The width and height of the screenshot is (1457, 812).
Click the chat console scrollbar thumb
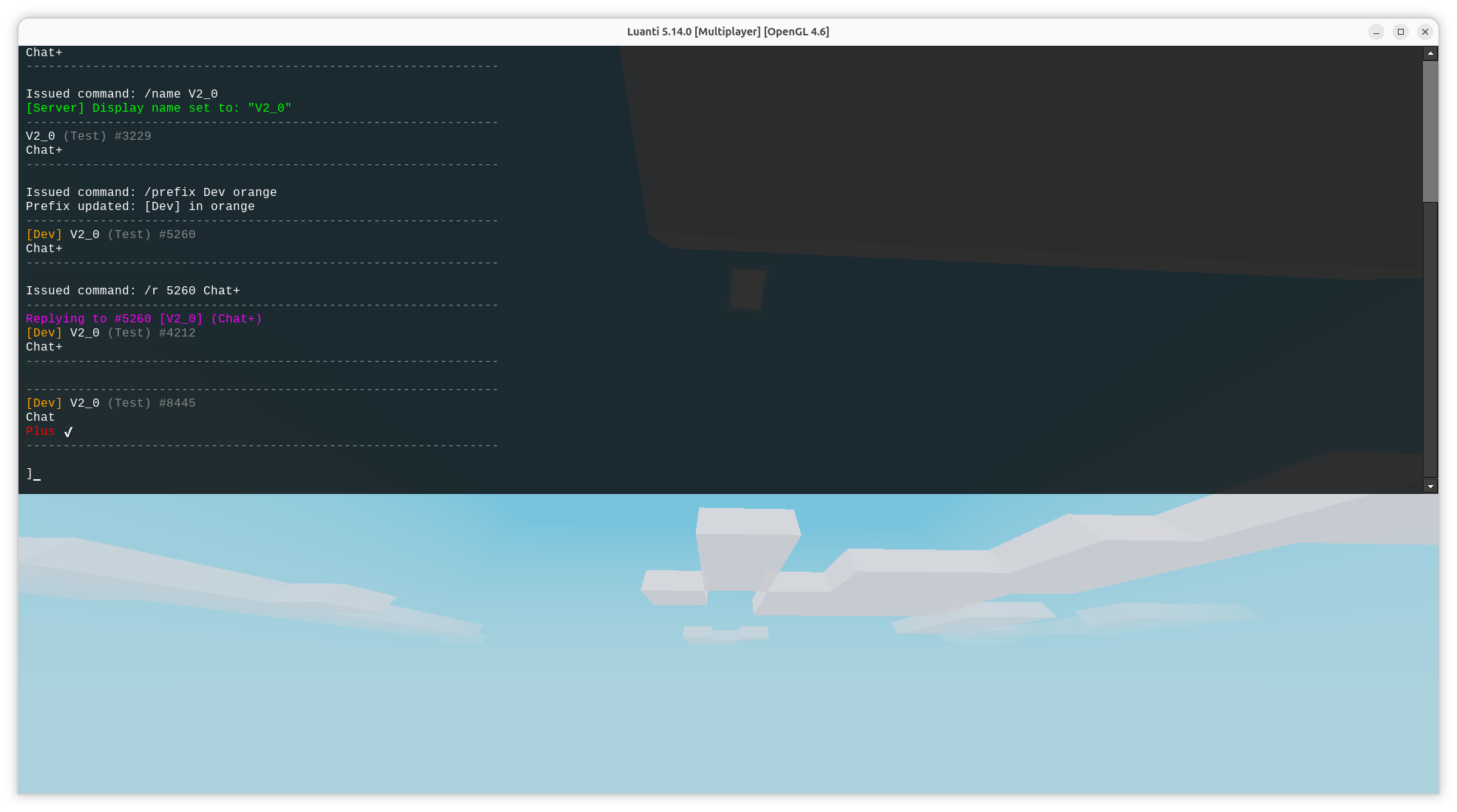(x=1430, y=131)
